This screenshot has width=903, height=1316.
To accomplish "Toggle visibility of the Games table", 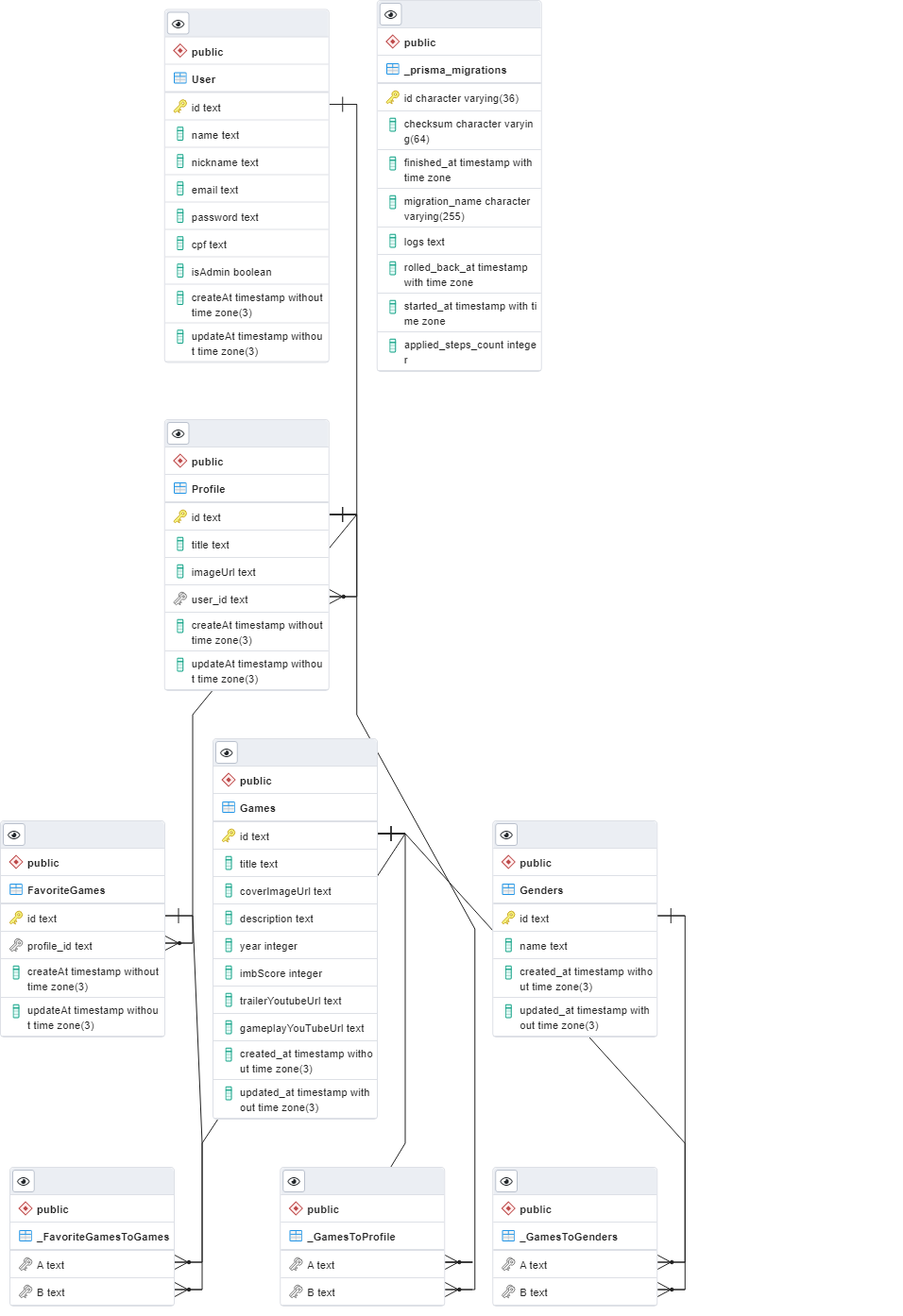I will click(226, 752).
